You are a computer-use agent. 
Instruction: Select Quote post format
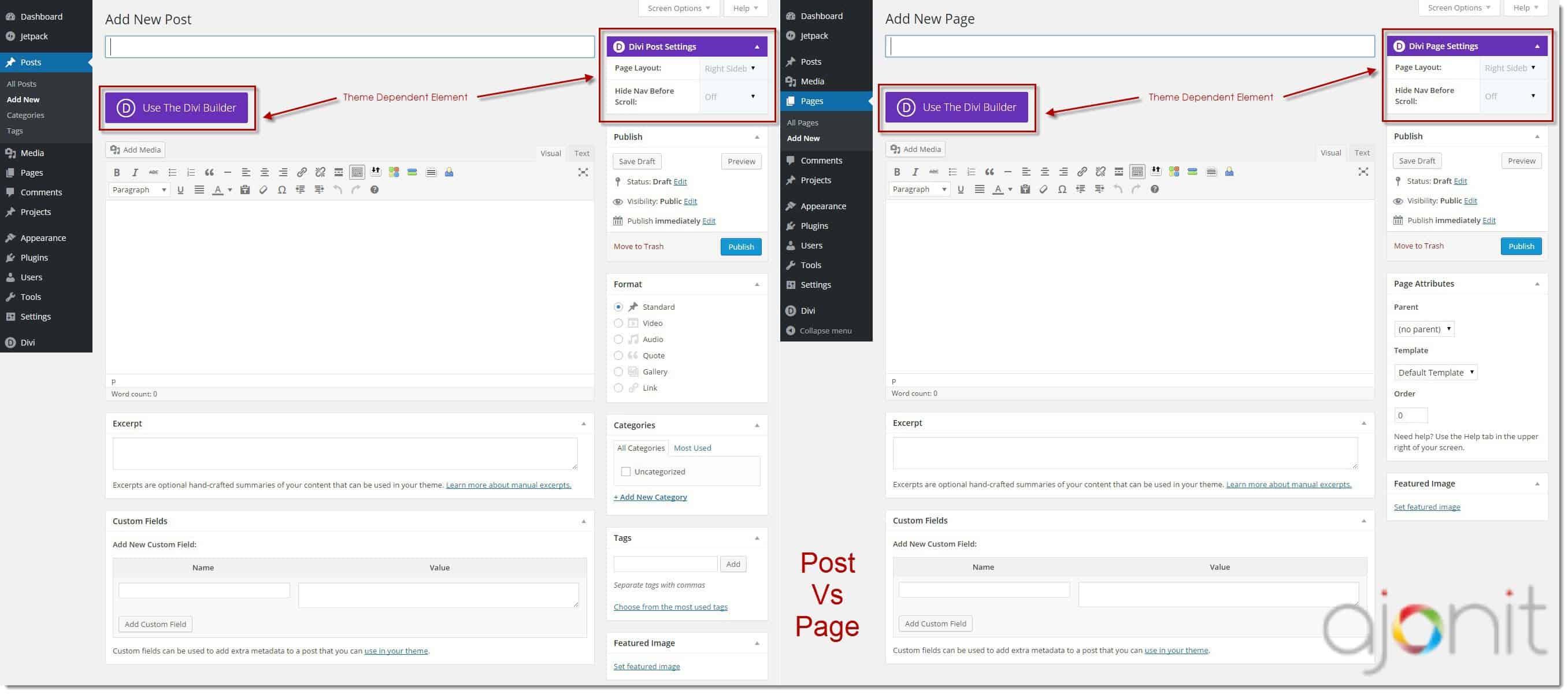[x=618, y=355]
